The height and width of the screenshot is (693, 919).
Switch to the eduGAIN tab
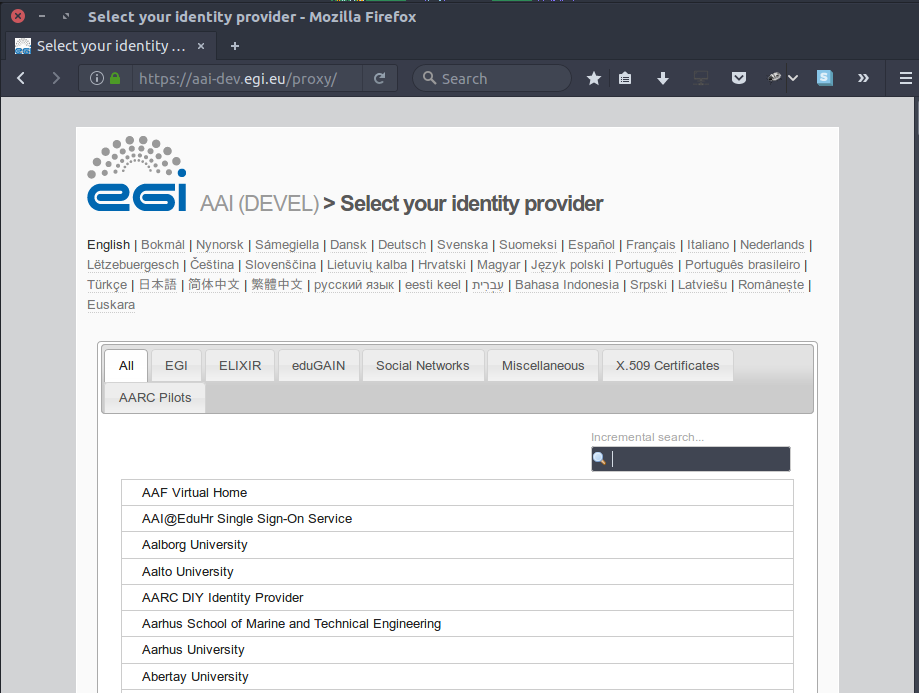point(318,366)
